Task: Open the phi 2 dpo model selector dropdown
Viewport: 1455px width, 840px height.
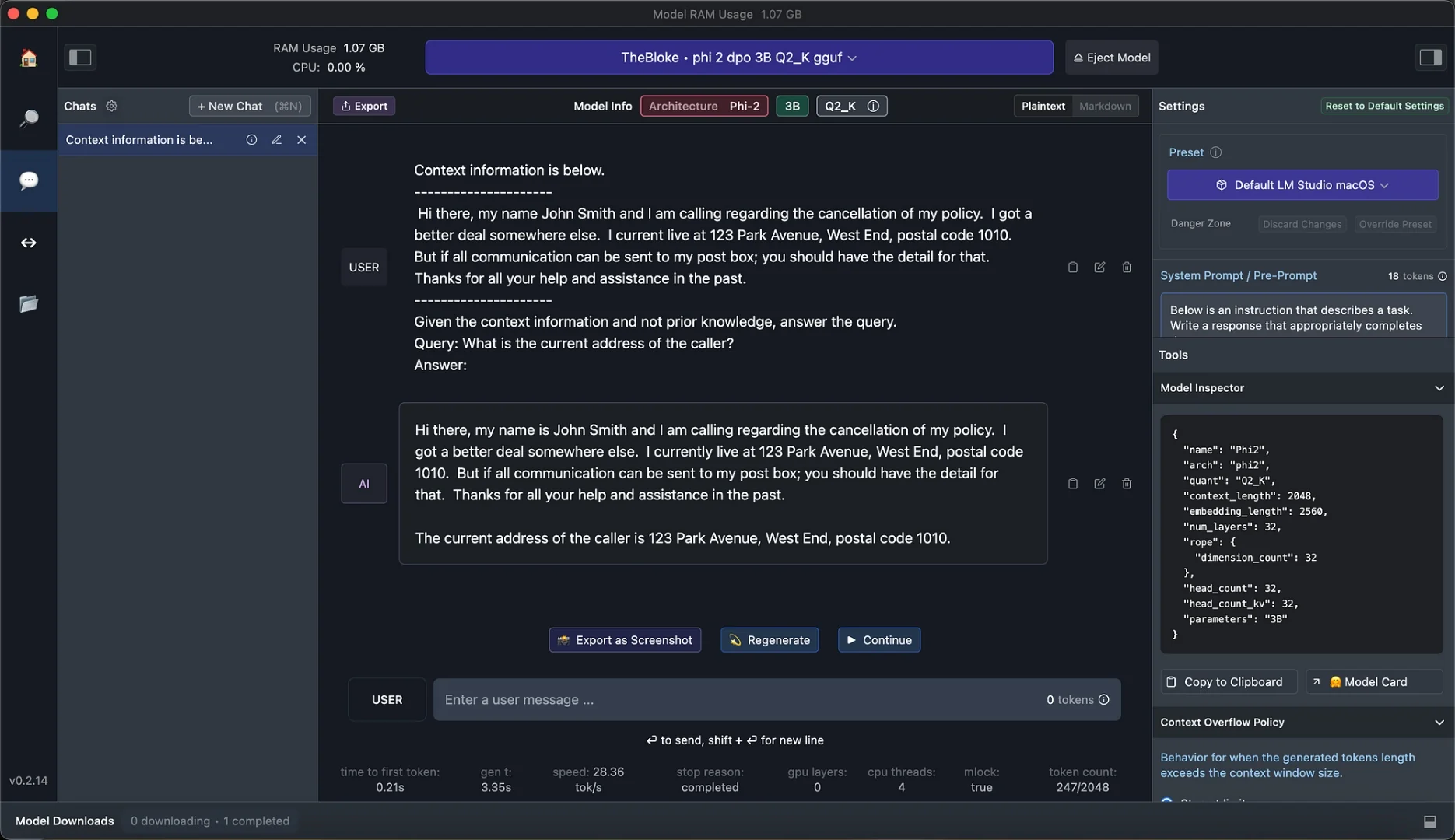Action: click(x=738, y=57)
